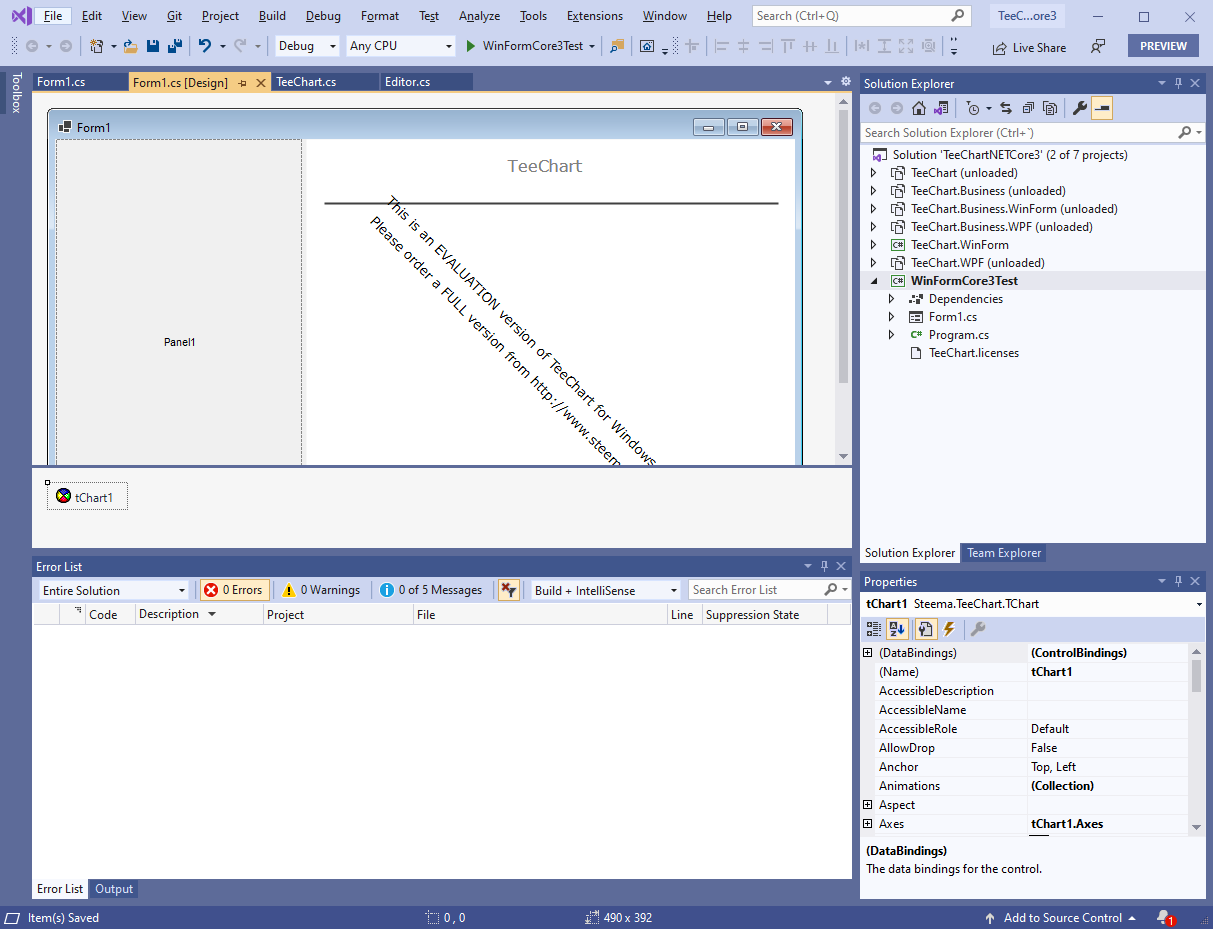Expand the TeeChart.WinForm project node
This screenshot has height=929, width=1213.
pos(874,245)
